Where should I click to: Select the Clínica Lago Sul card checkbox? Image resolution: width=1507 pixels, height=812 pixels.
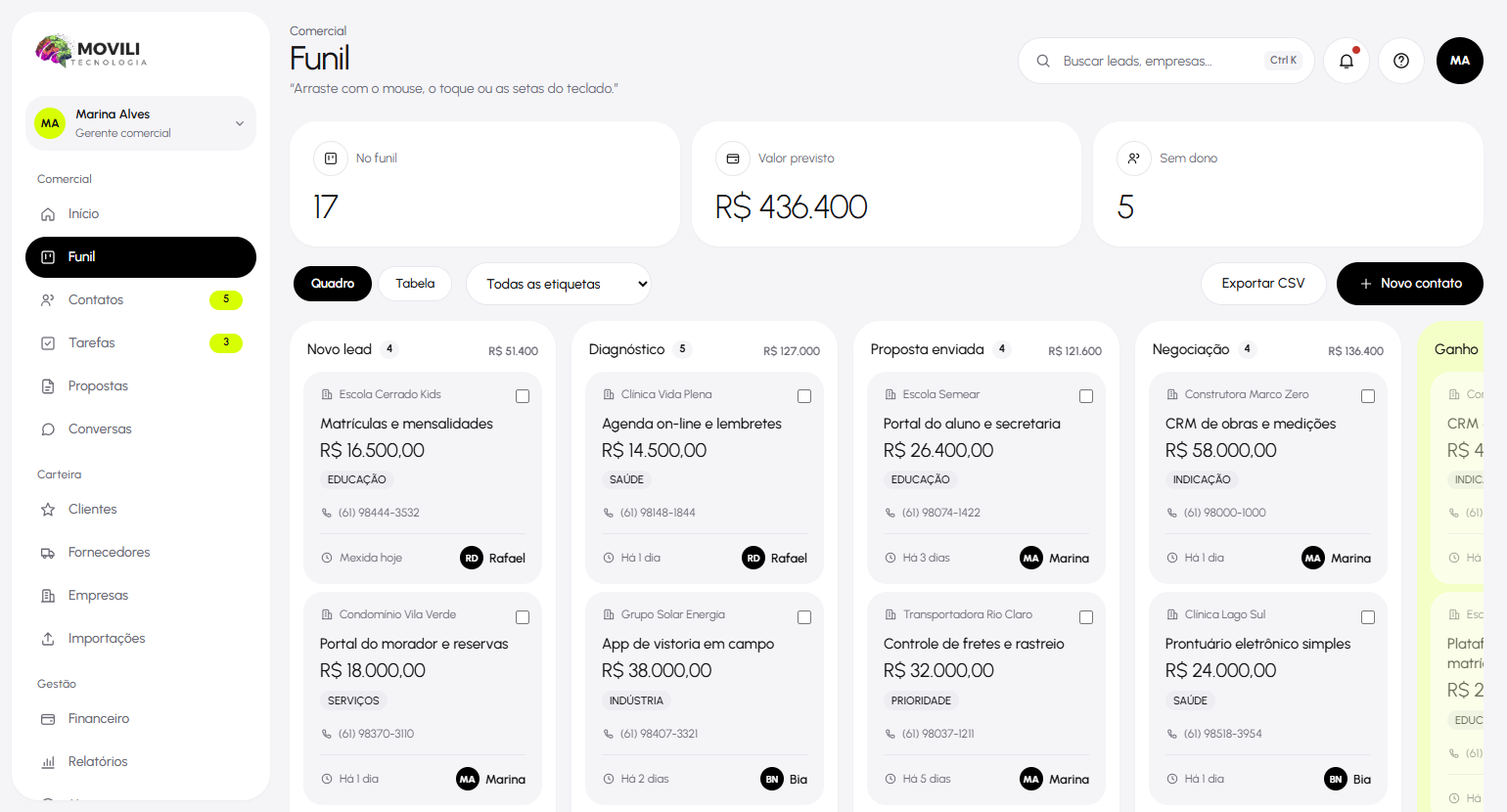click(1368, 617)
